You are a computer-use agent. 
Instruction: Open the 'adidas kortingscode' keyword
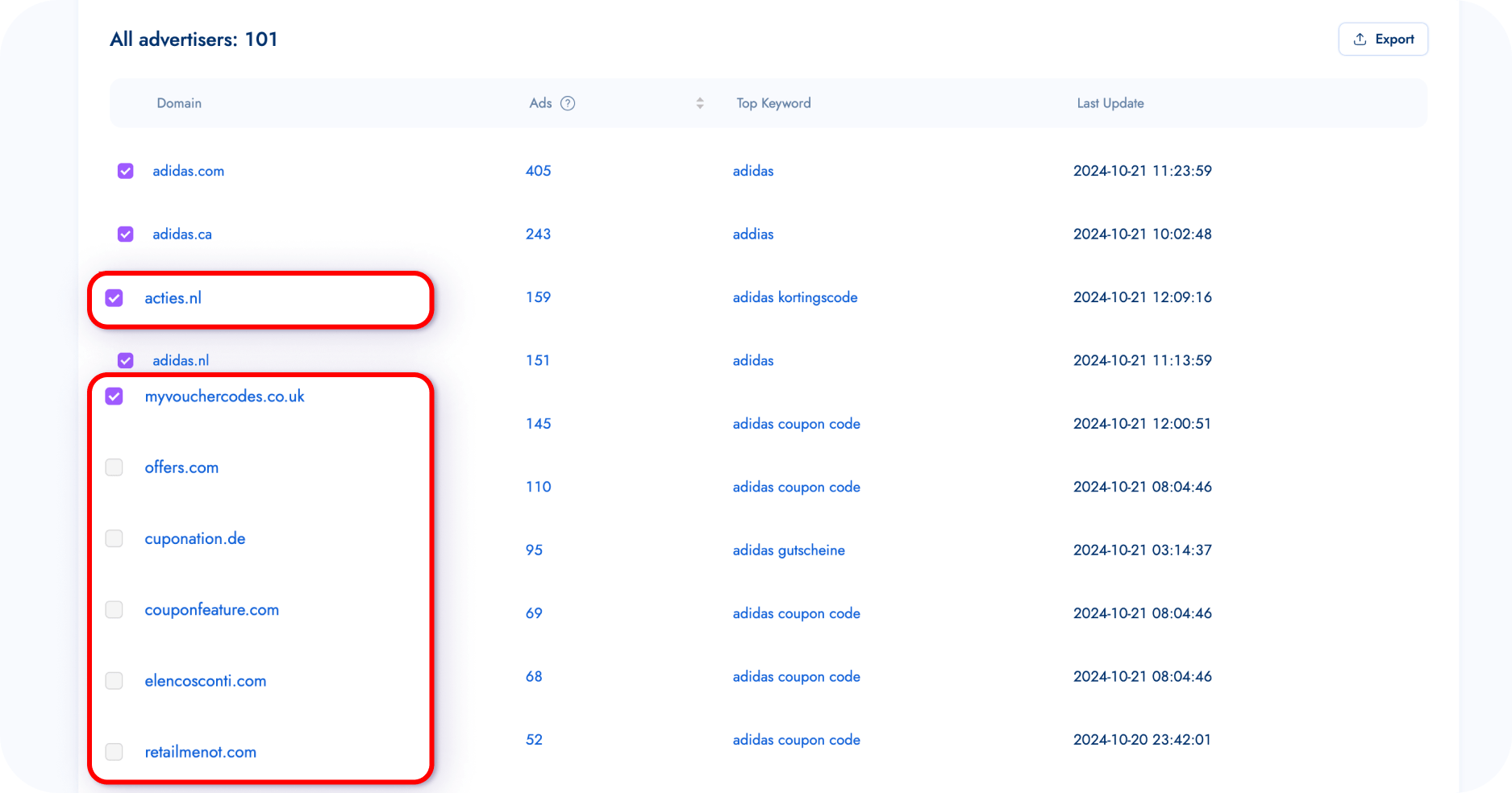click(x=795, y=297)
